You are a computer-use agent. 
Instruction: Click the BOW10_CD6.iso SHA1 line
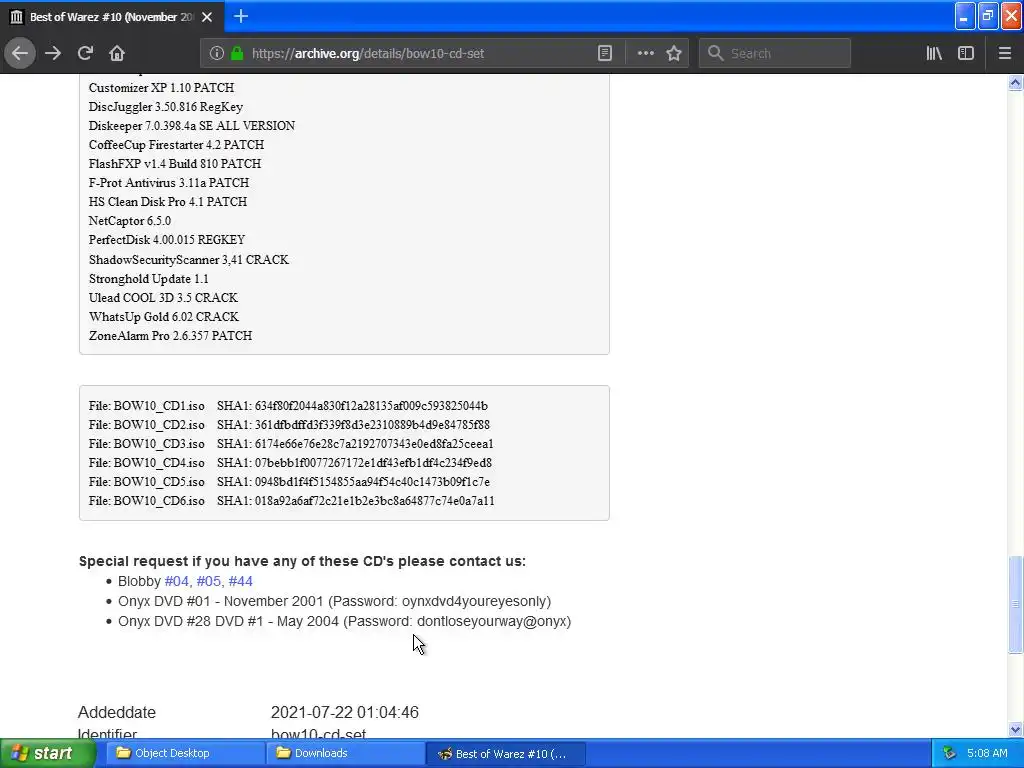[x=292, y=500]
